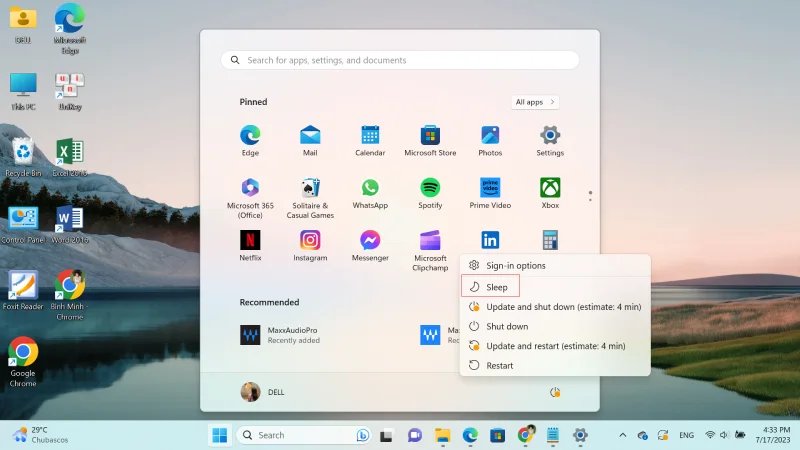The image size is (800, 450).
Task: Open File Explorer from the taskbar
Action: (x=442, y=436)
